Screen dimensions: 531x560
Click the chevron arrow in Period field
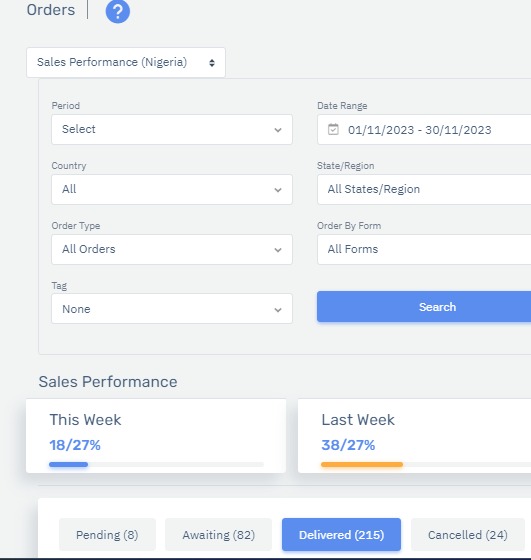(x=278, y=130)
